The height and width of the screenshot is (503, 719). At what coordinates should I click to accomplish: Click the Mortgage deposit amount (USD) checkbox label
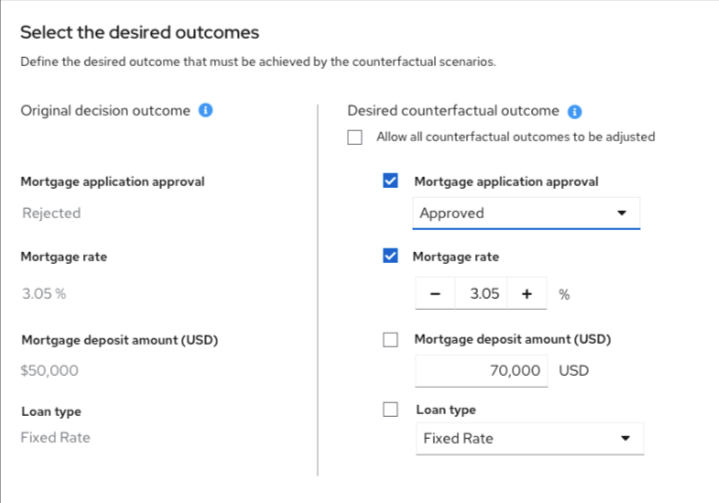point(512,340)
